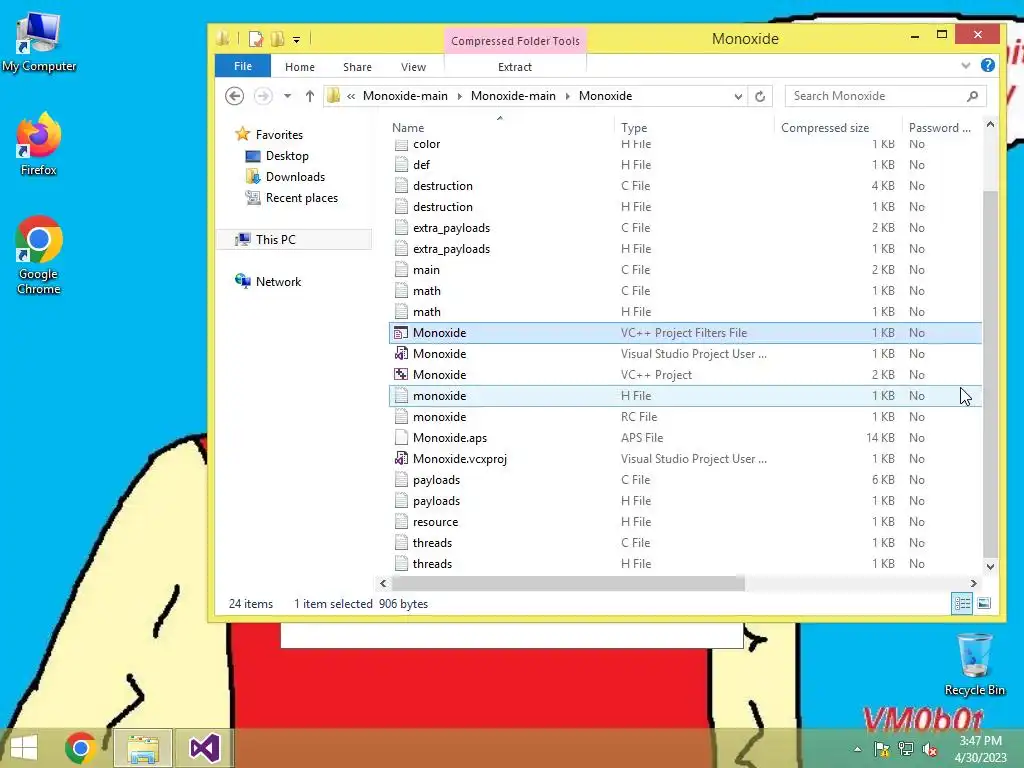Launch Chrome from the taskbar
1024x768 pixels.
[x=80, y=748]
